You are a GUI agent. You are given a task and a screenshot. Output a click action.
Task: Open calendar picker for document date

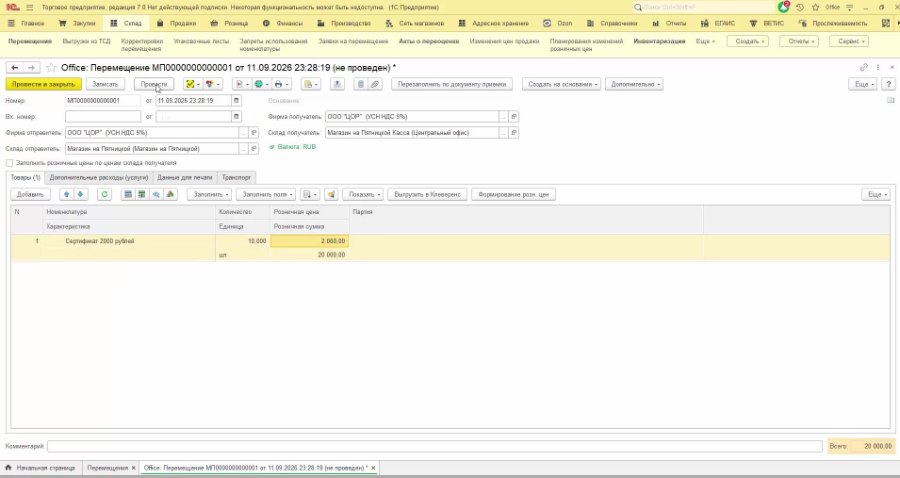point(236,100)
